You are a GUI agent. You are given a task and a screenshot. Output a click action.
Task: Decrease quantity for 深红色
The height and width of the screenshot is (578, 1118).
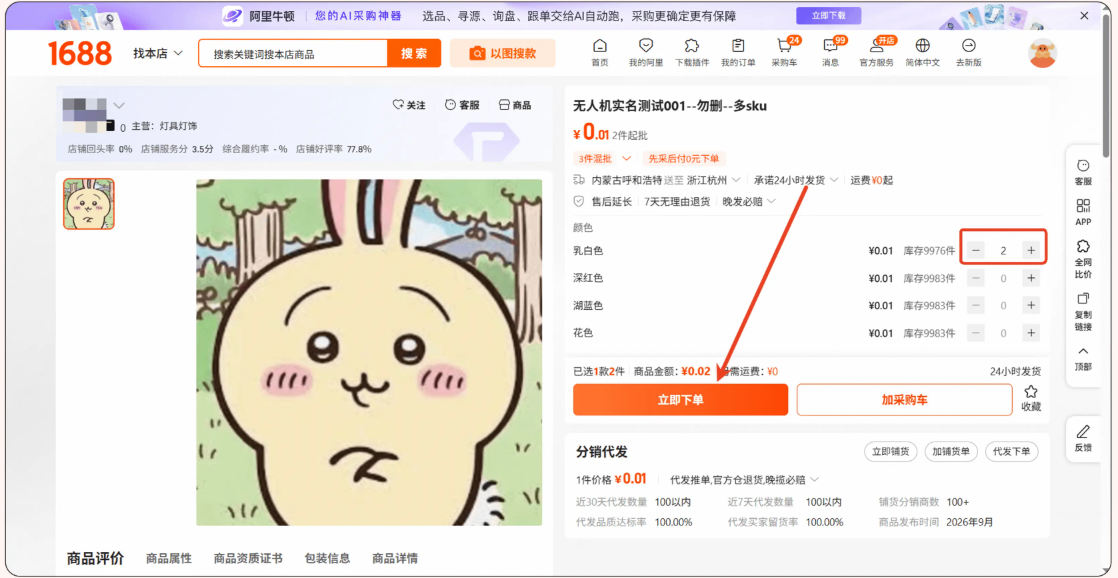click(x=976, y=278)
